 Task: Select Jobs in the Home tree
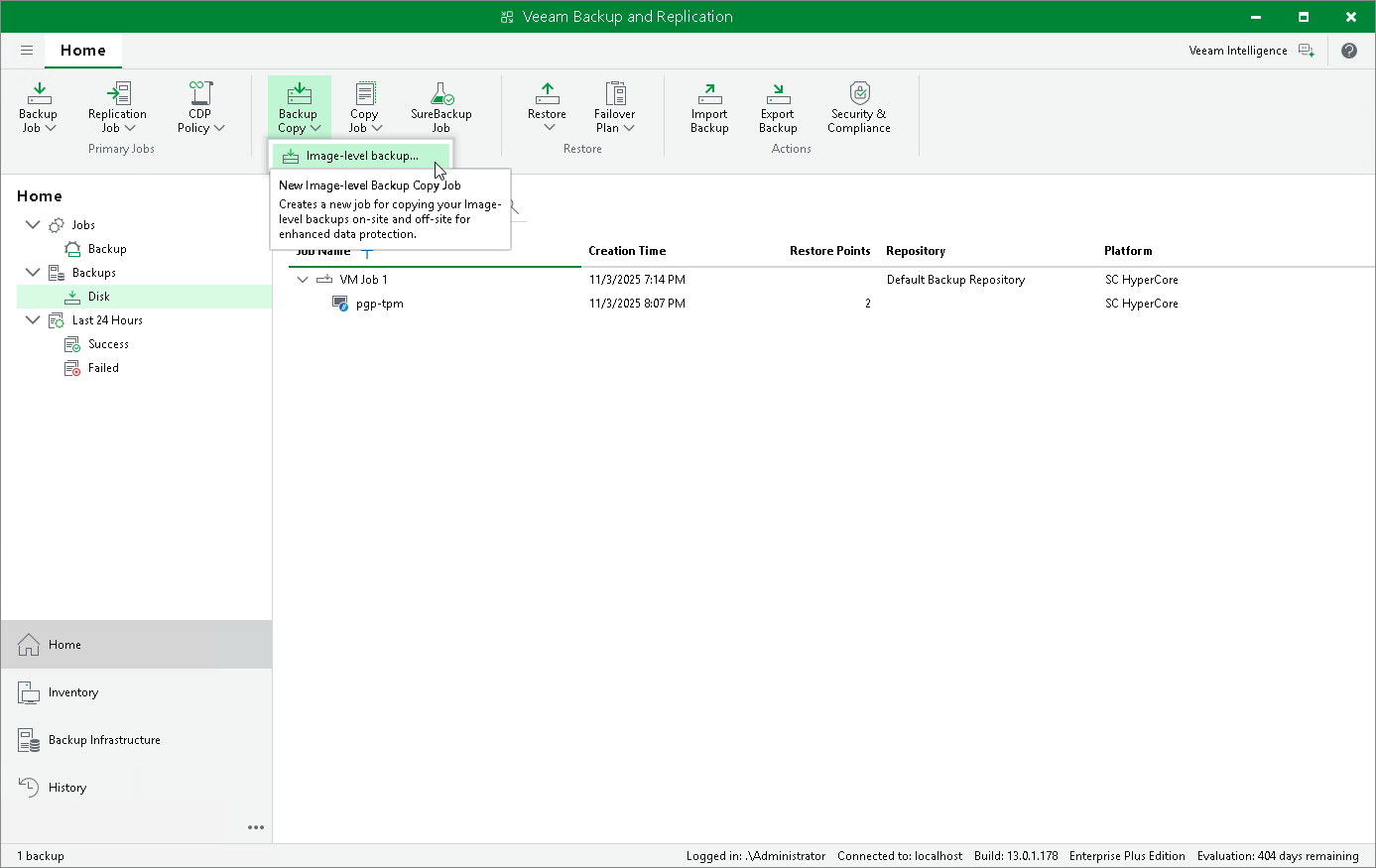(x=83, y=225)
